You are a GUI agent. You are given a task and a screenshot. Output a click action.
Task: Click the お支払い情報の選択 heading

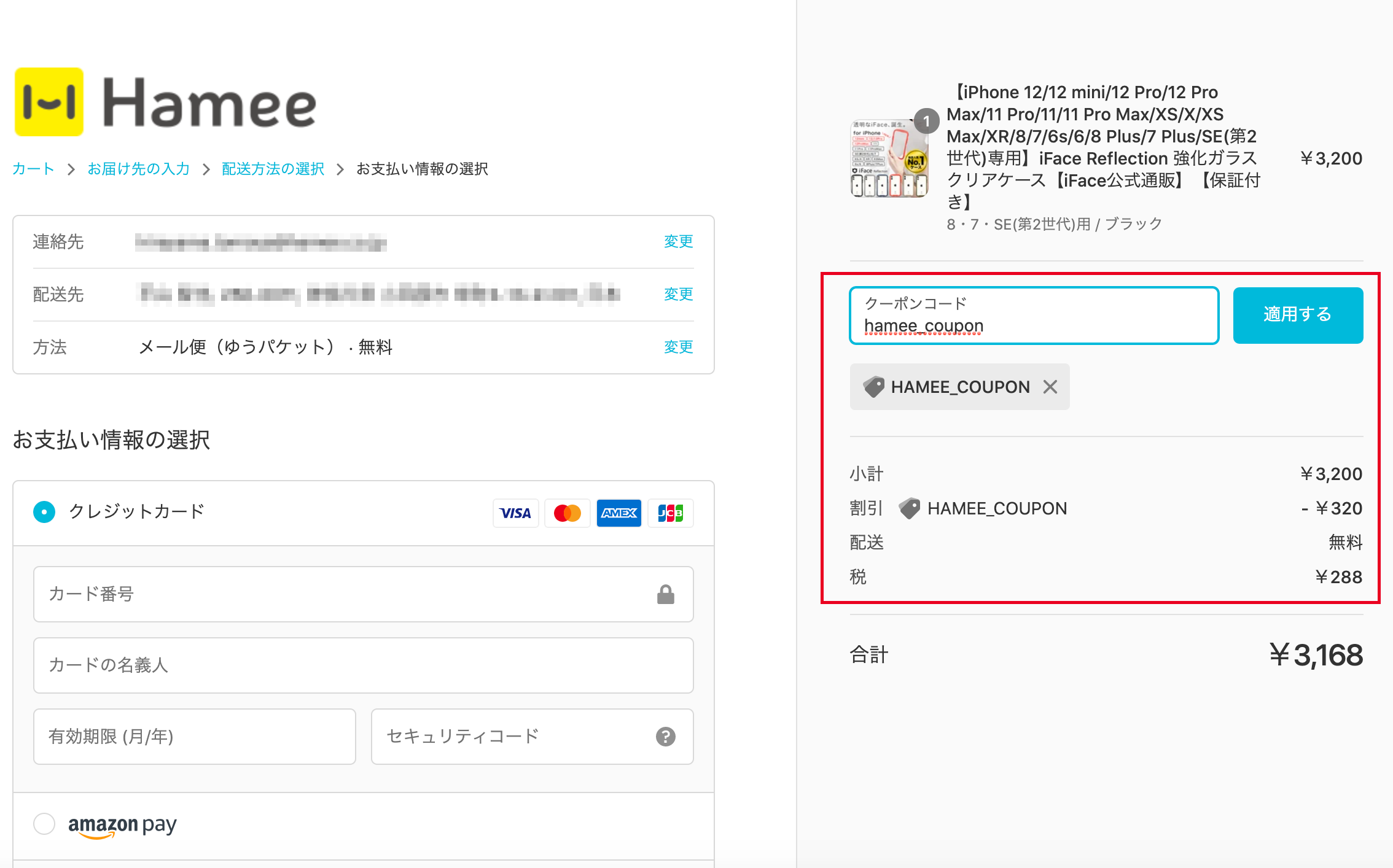[x=111, y=440]
